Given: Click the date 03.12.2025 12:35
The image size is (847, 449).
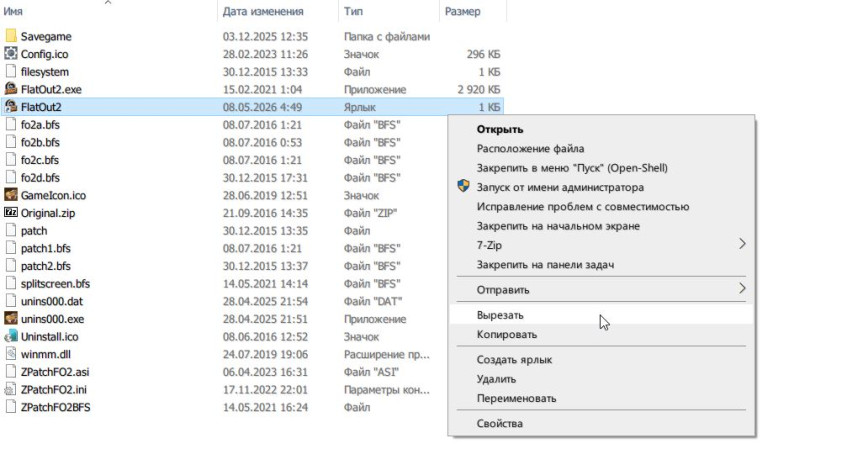Looking at the screenshot, I should [x=265, y=36].
